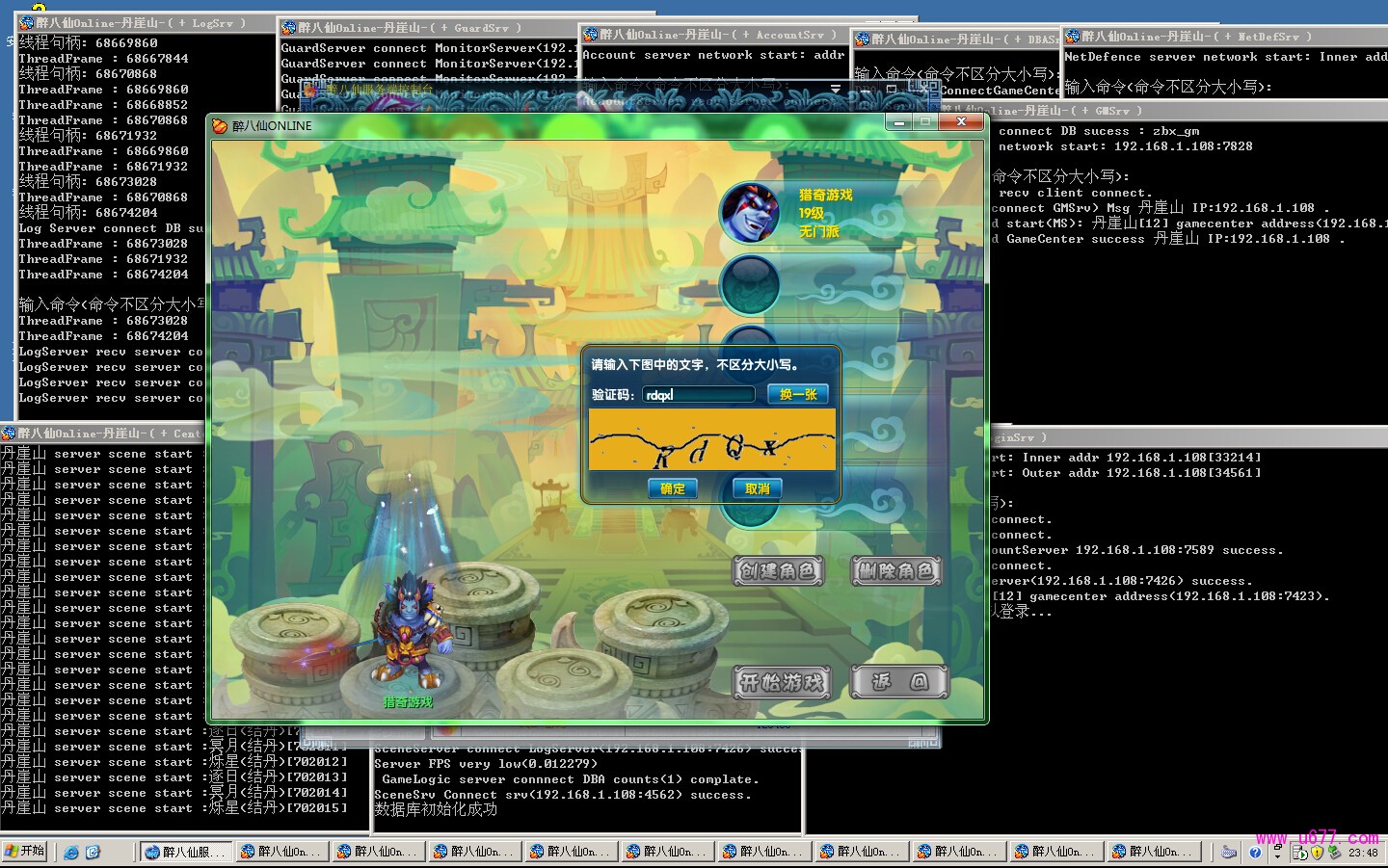This screenshot has height=868, width=1388.
Task: Cancel the captcha dialog with 取消
Action: click(757, 489)
